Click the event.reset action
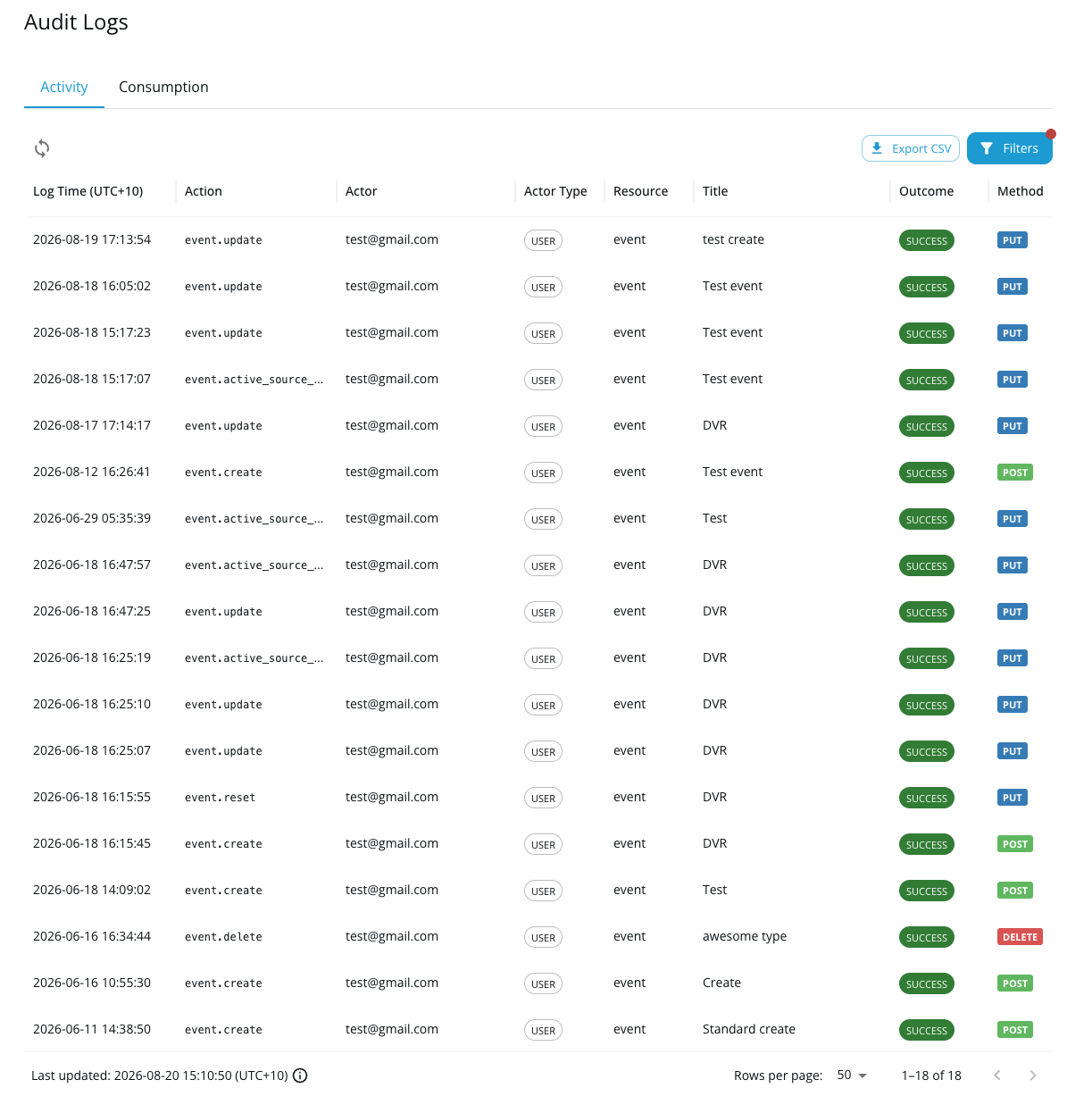This screenshot has width=1092, height=1113. click(x=220, y=798)
